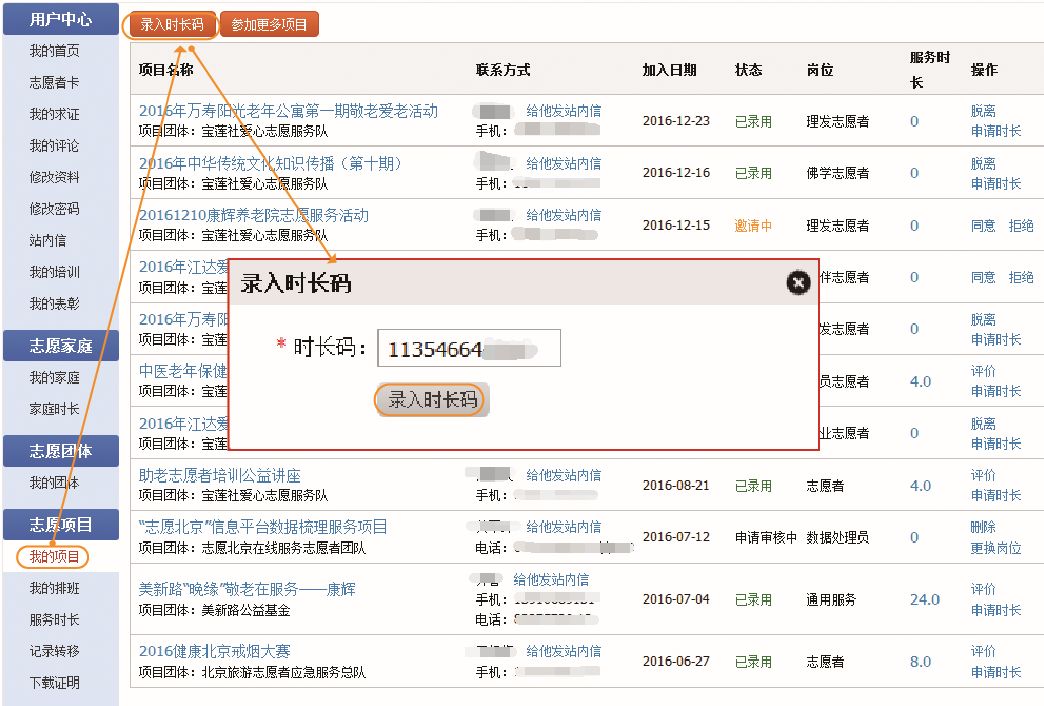Screen dimensions: 1044x706
Task: Open project 20161210康辉养老院志愿服务活动
Action: 254,215
